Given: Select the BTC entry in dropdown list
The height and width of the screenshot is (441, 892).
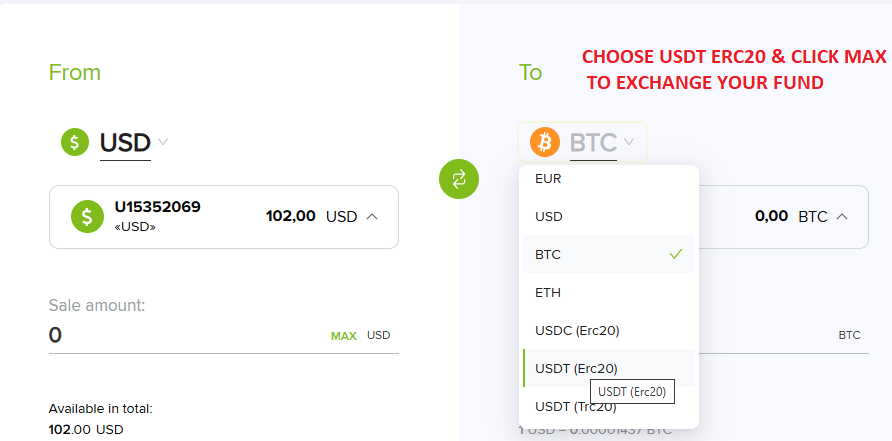Looking at the screenshot, I should coord(548,255).
